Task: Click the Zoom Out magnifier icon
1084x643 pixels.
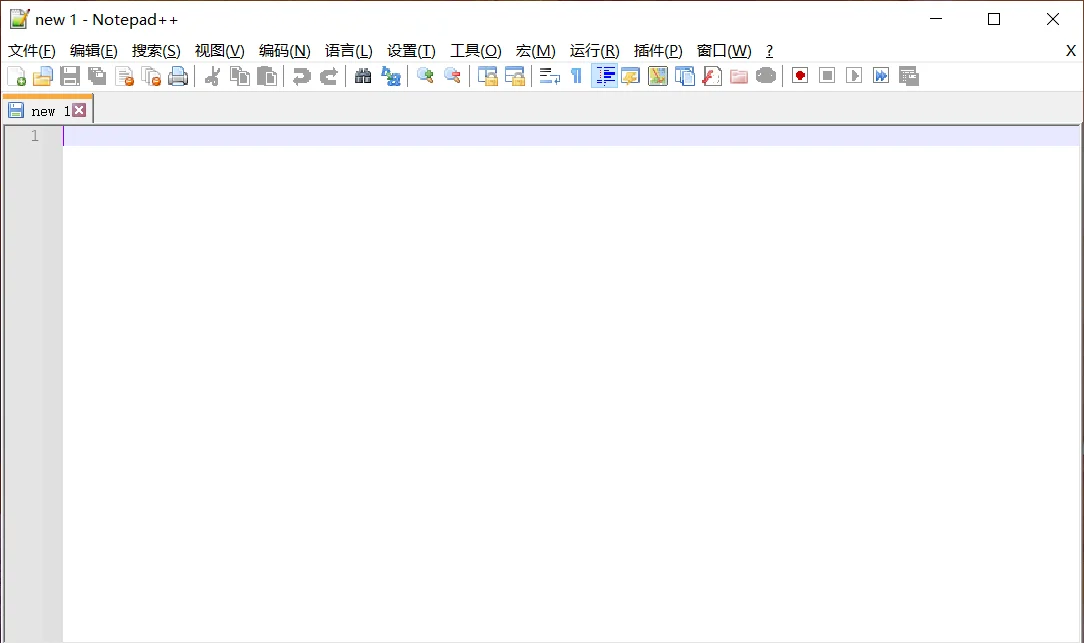Action: coord(452,76)
